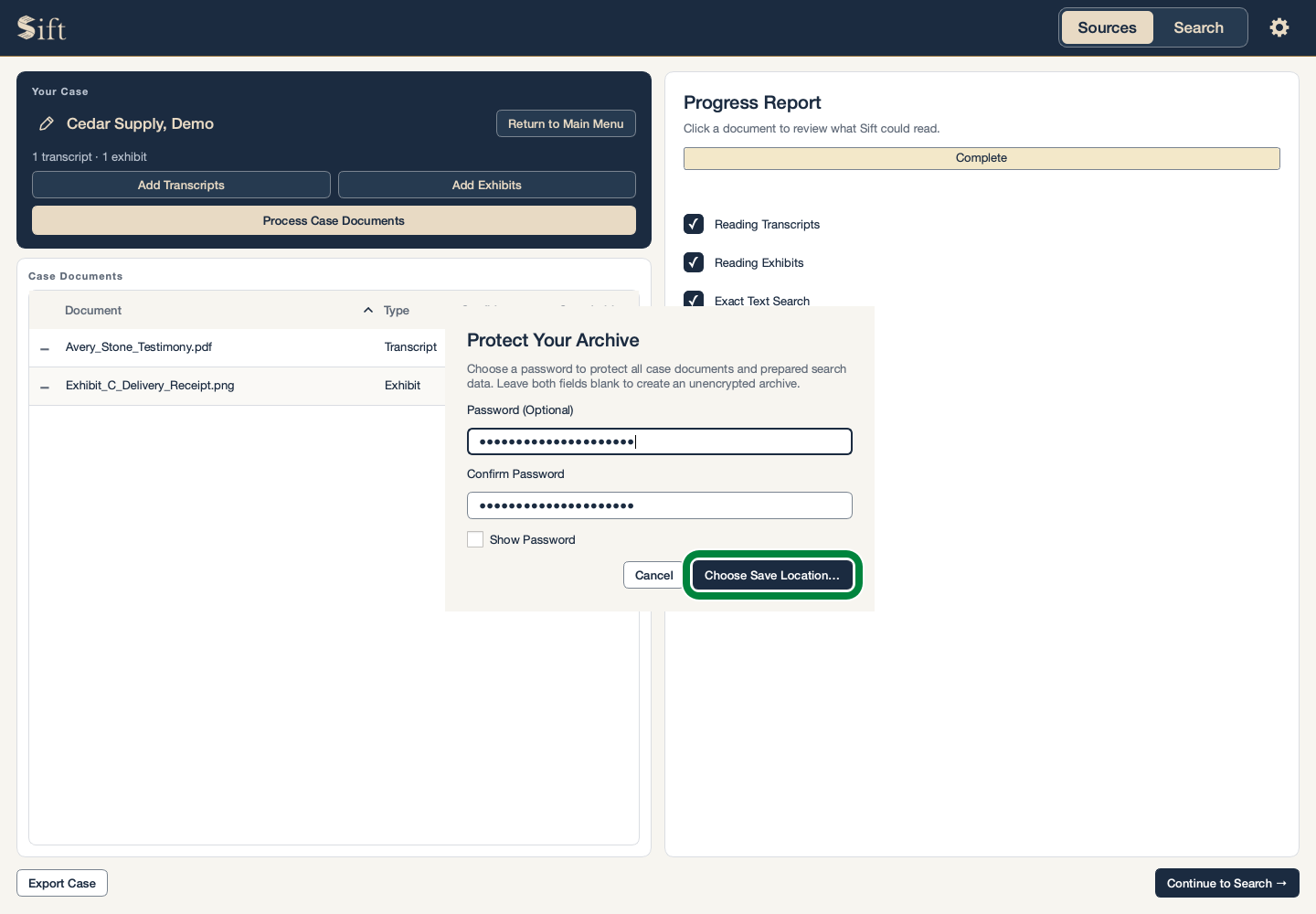Viewport: 1316px width, 914px height.
Task: Switch to the Sources tab
Action: 1107,27
